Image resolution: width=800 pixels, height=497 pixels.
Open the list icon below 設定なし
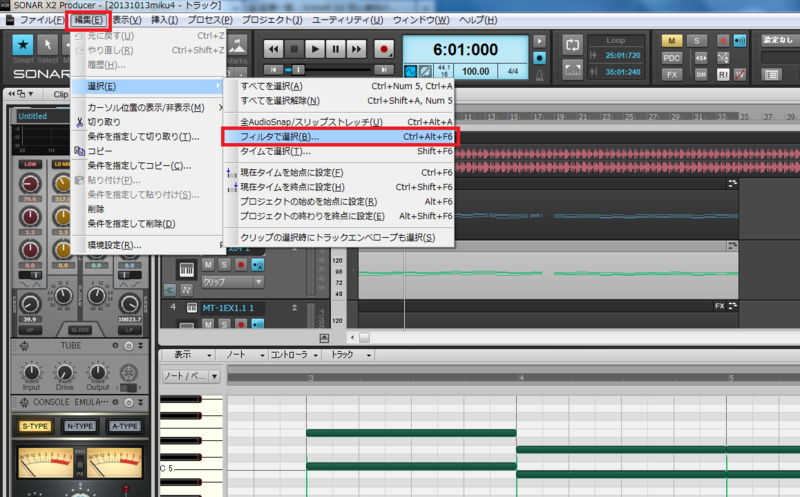tap(771, 75)
